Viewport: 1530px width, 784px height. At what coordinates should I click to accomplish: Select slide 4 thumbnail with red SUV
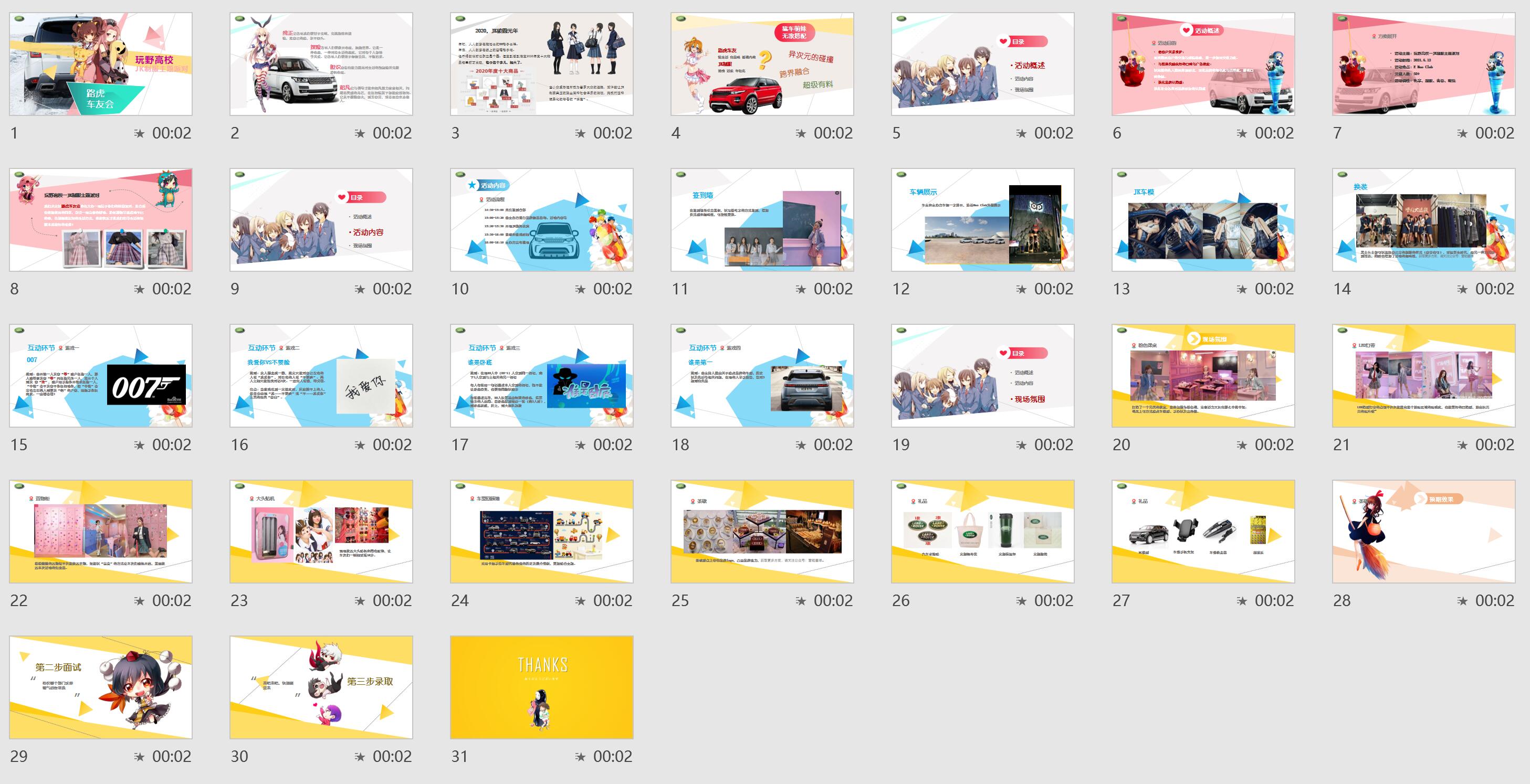coord(762,64)
